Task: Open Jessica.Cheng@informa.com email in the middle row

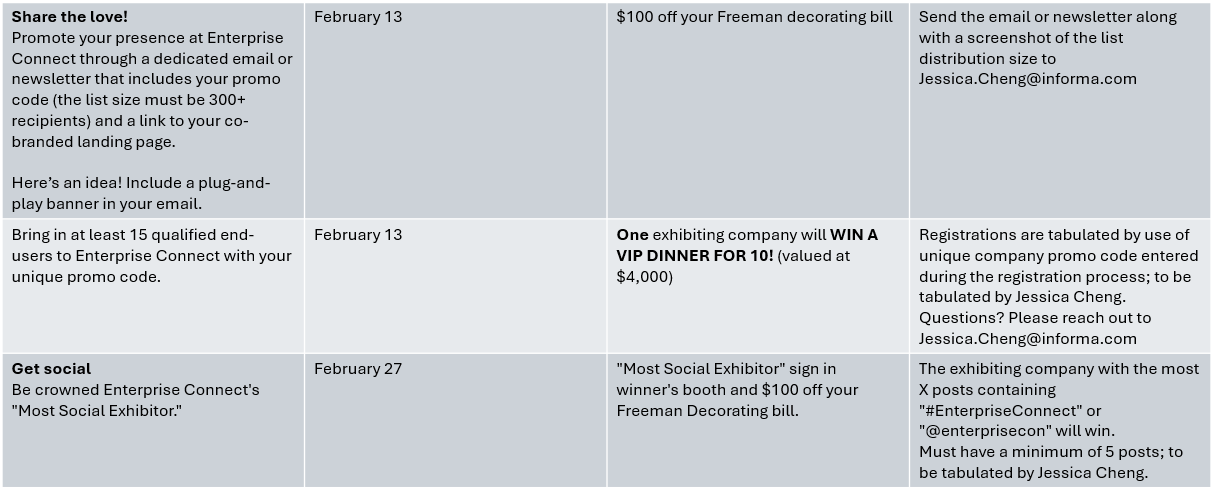Action: click(1027, 338)
